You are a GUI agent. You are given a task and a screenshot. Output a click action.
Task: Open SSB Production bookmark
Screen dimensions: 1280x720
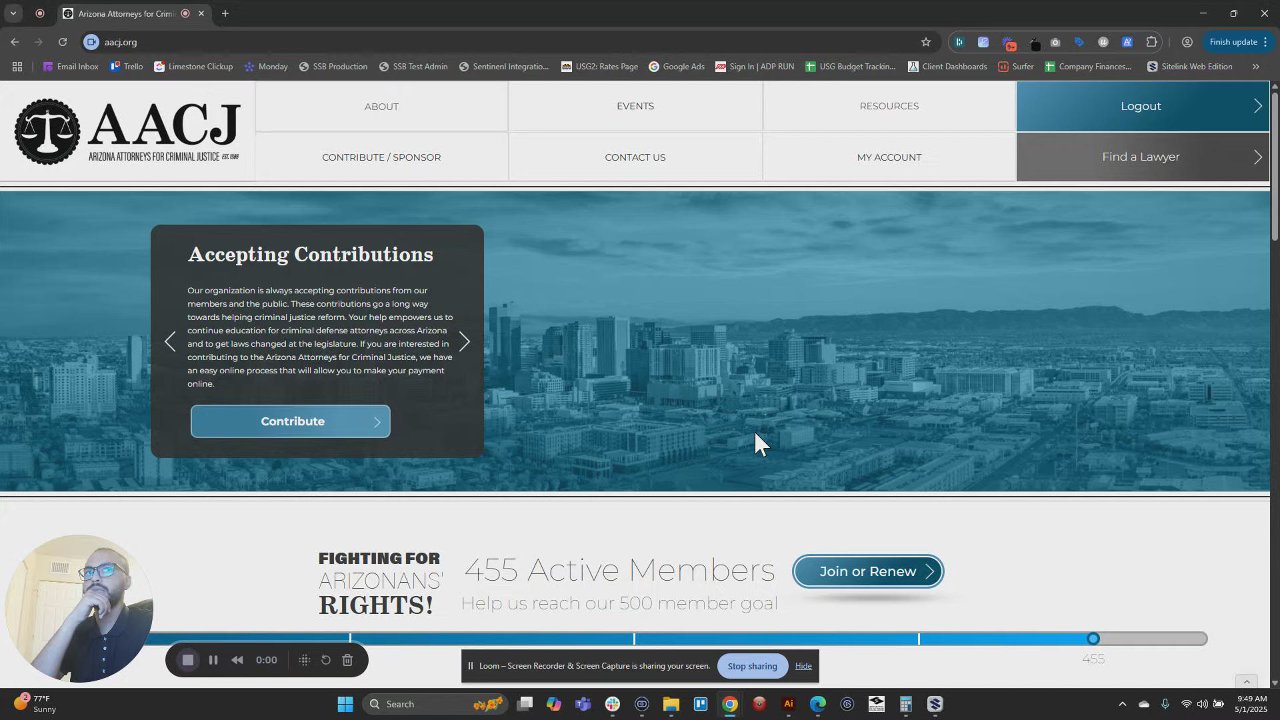coord(333,67)
